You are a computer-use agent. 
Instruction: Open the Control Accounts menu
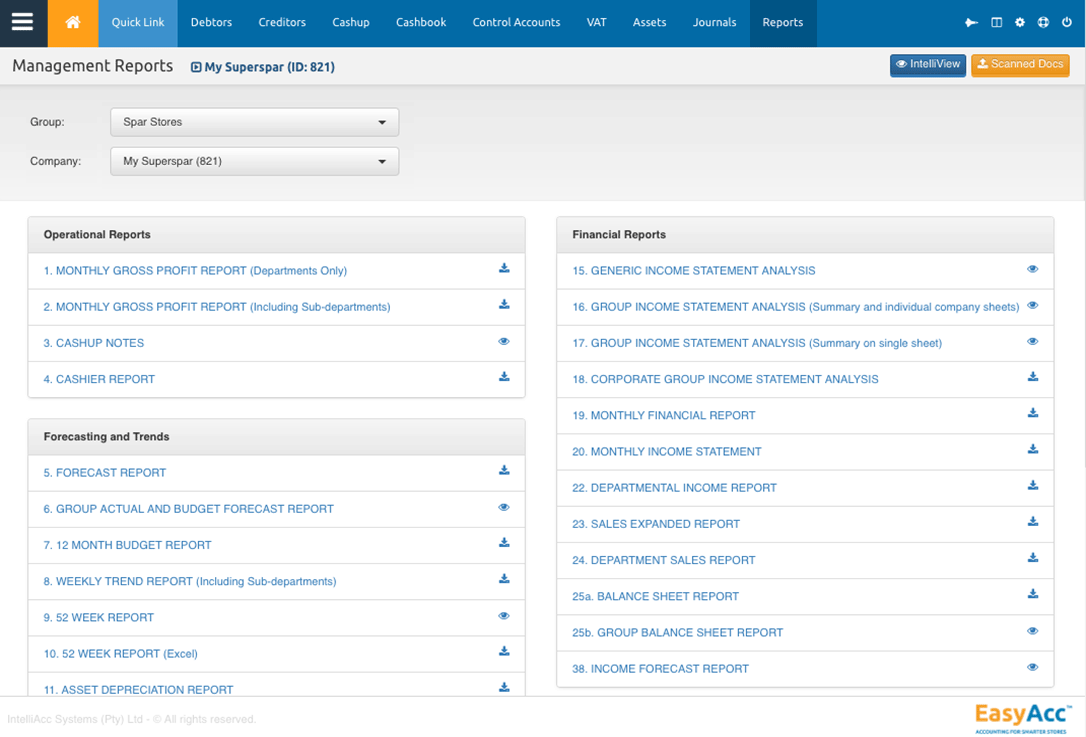516,23
